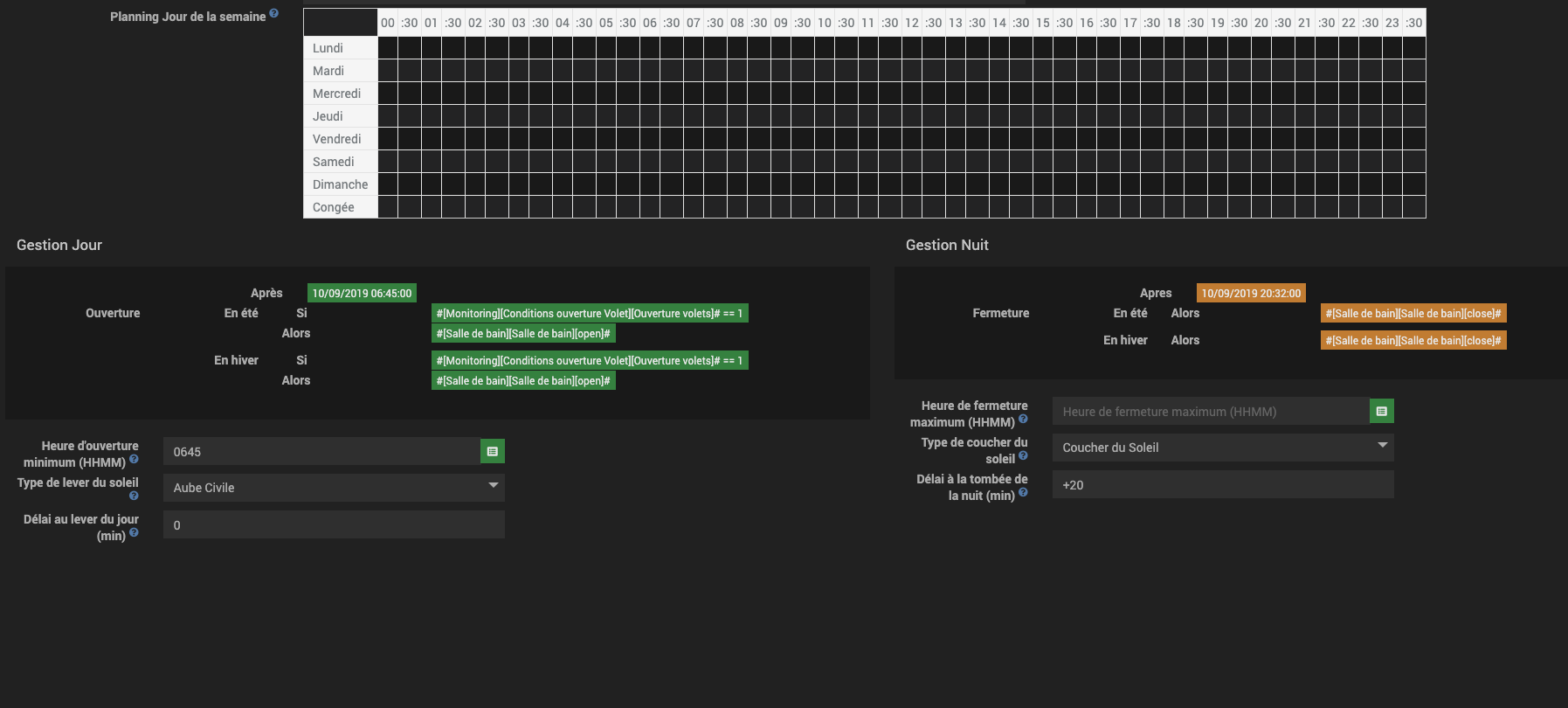This screenshot has width=1568, height=708.
Task: Click the 23 hour column header
Action: [1392, 23]
